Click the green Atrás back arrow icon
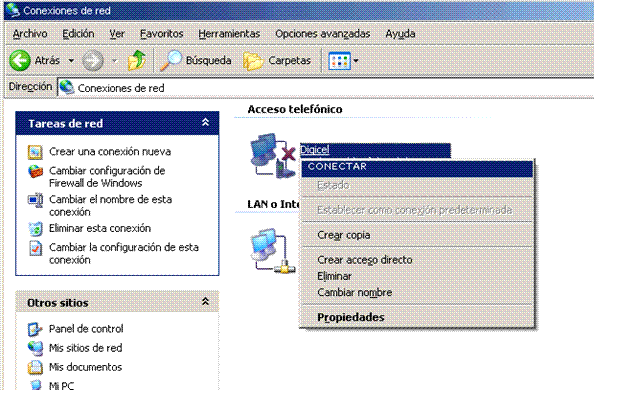Image resolution: width=640 pixels, height=400 pixels. click(x=20, y=60)
